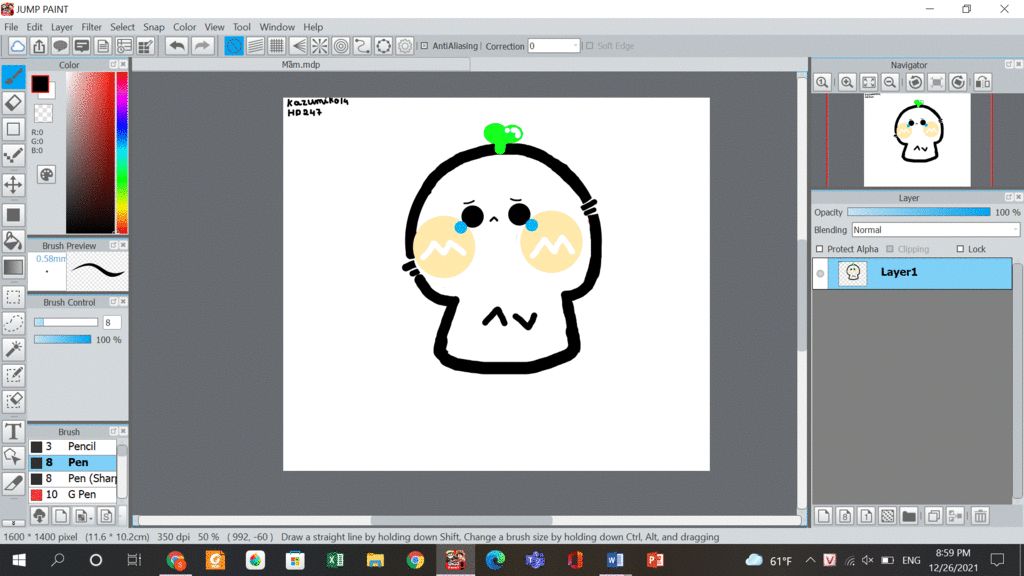
Task: Toggle the AntiAliasing checkbox
Action: (424, 46)
